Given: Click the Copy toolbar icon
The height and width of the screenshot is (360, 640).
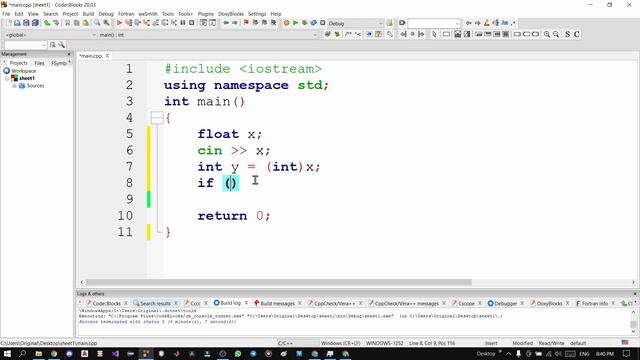Looking at the screenshot, I should [x=76, y=23].
